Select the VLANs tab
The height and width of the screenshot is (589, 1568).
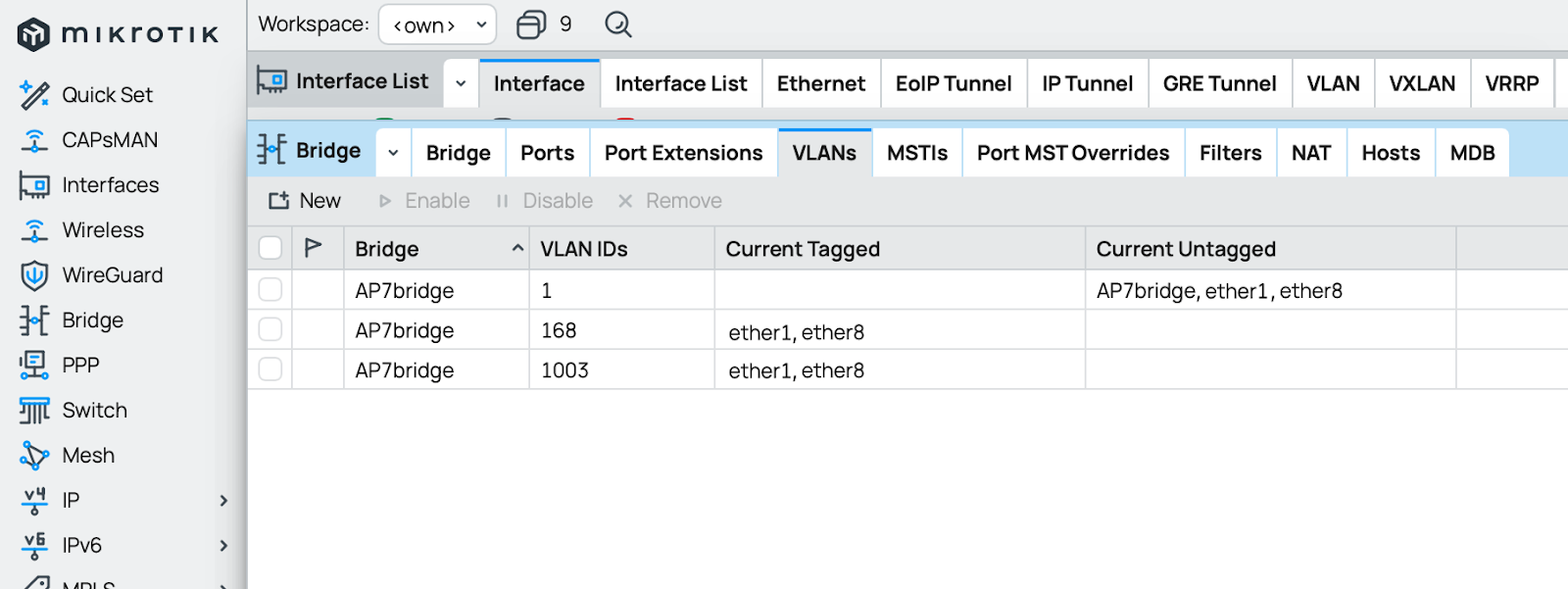[825, 153]
